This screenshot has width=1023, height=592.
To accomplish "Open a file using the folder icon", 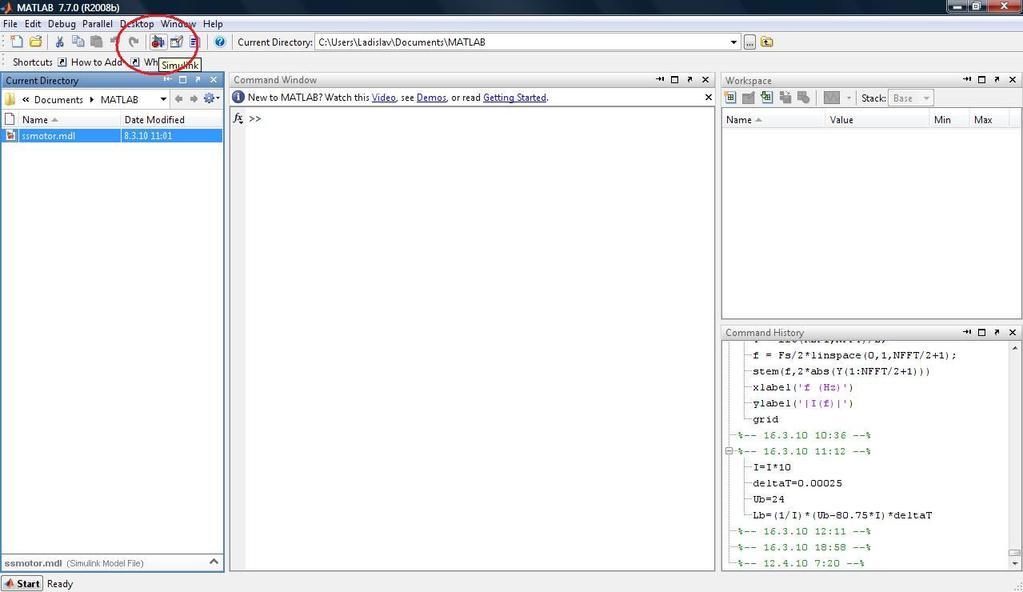I will click(36, 42).
